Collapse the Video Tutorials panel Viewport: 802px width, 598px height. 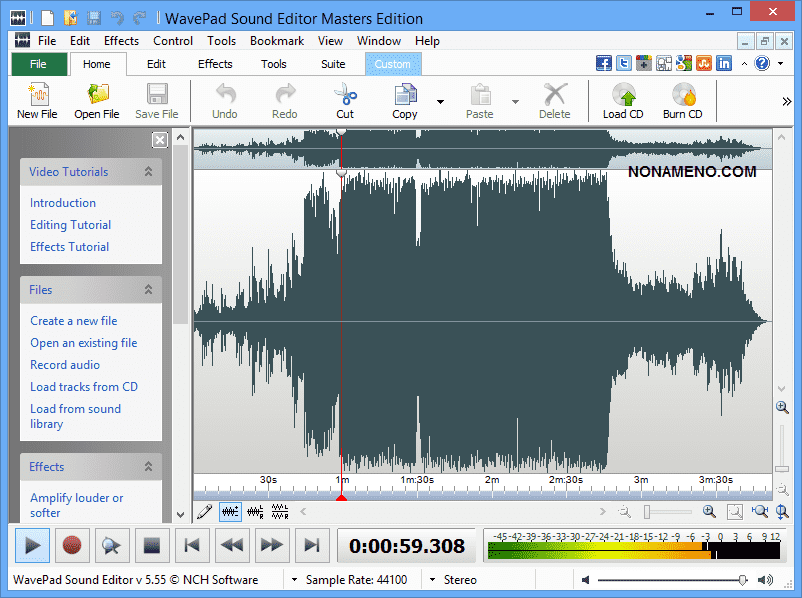pos(149,172)
